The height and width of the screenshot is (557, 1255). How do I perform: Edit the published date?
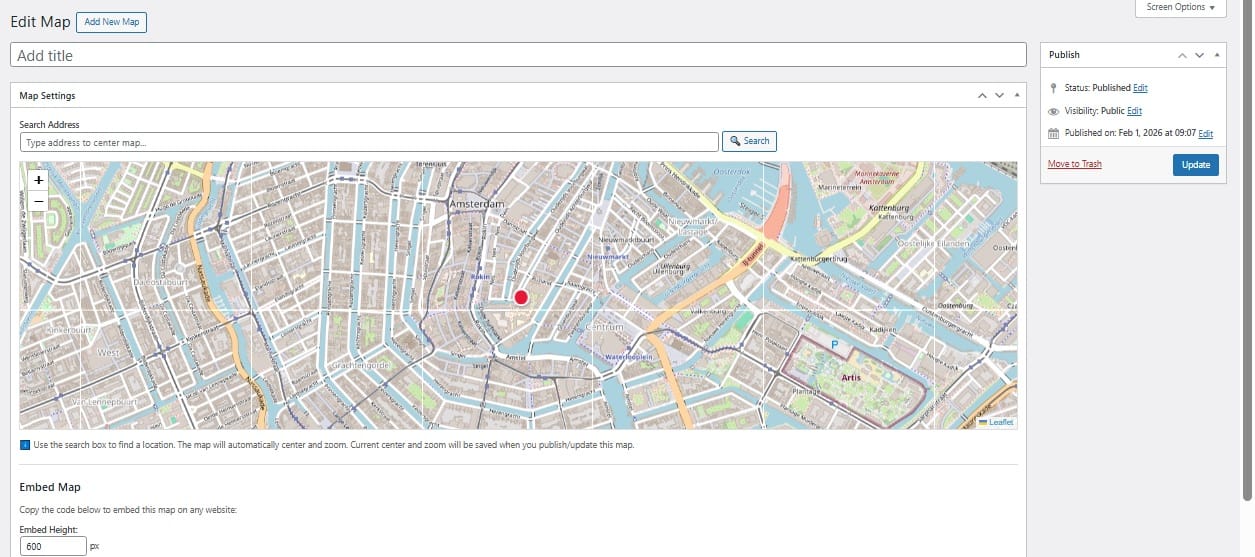[1205, 133]
